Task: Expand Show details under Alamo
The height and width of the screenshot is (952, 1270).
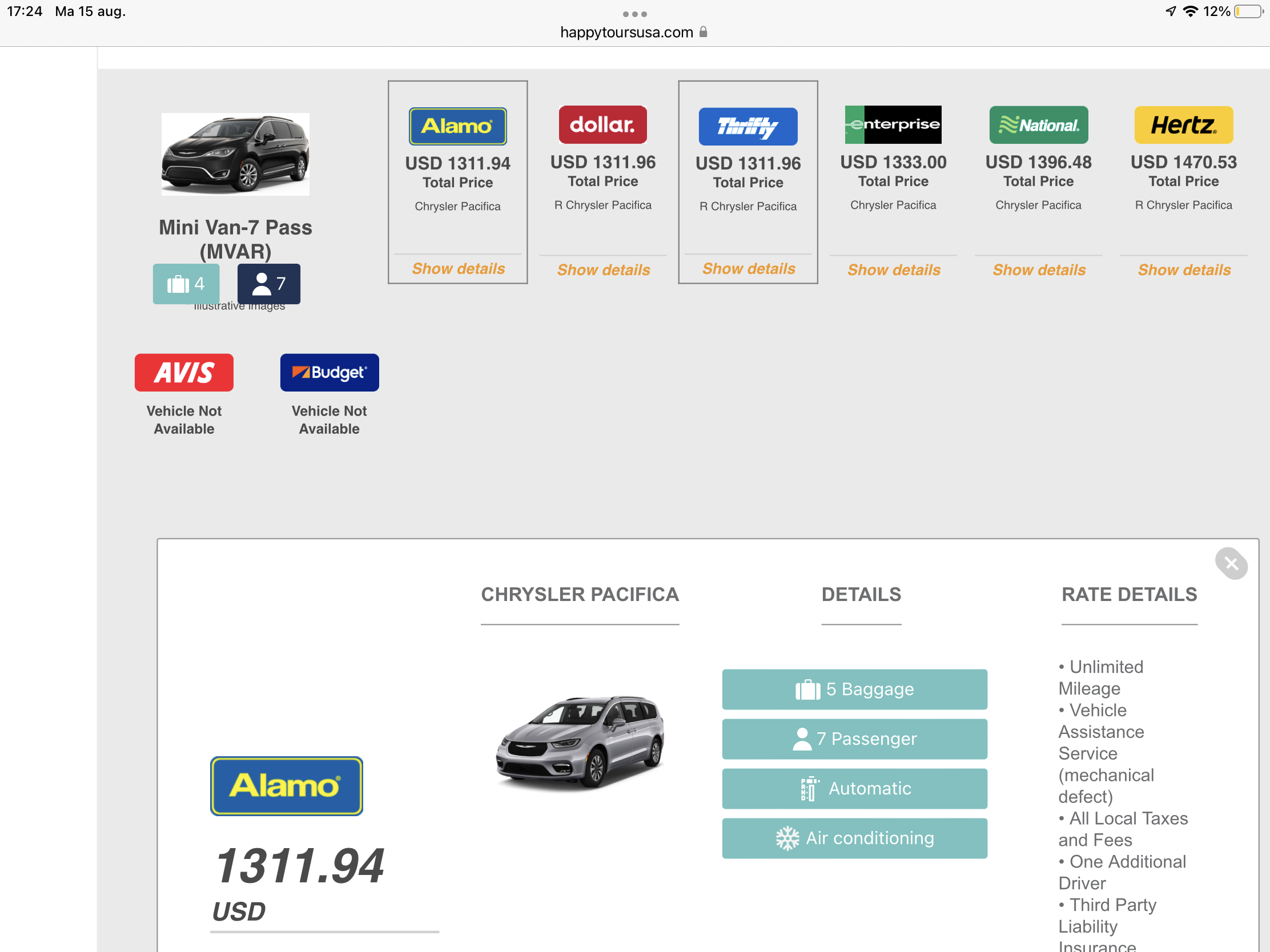Action: coord(458,269)
